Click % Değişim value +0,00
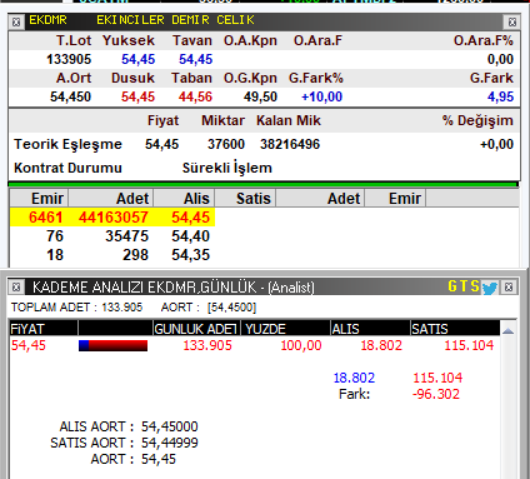 497,144
